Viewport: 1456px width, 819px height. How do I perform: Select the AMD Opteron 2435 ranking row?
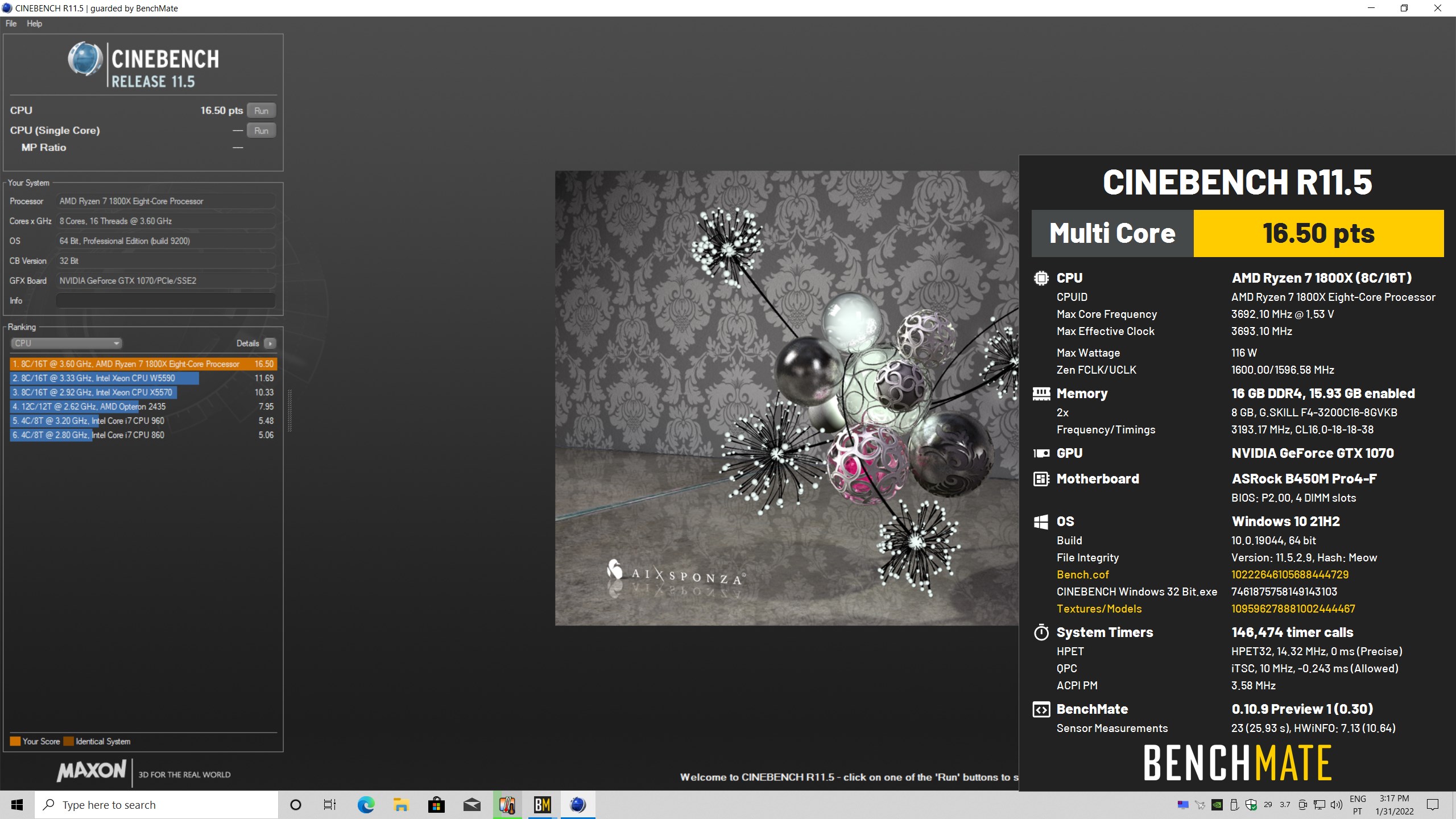(x=143, y=407)
